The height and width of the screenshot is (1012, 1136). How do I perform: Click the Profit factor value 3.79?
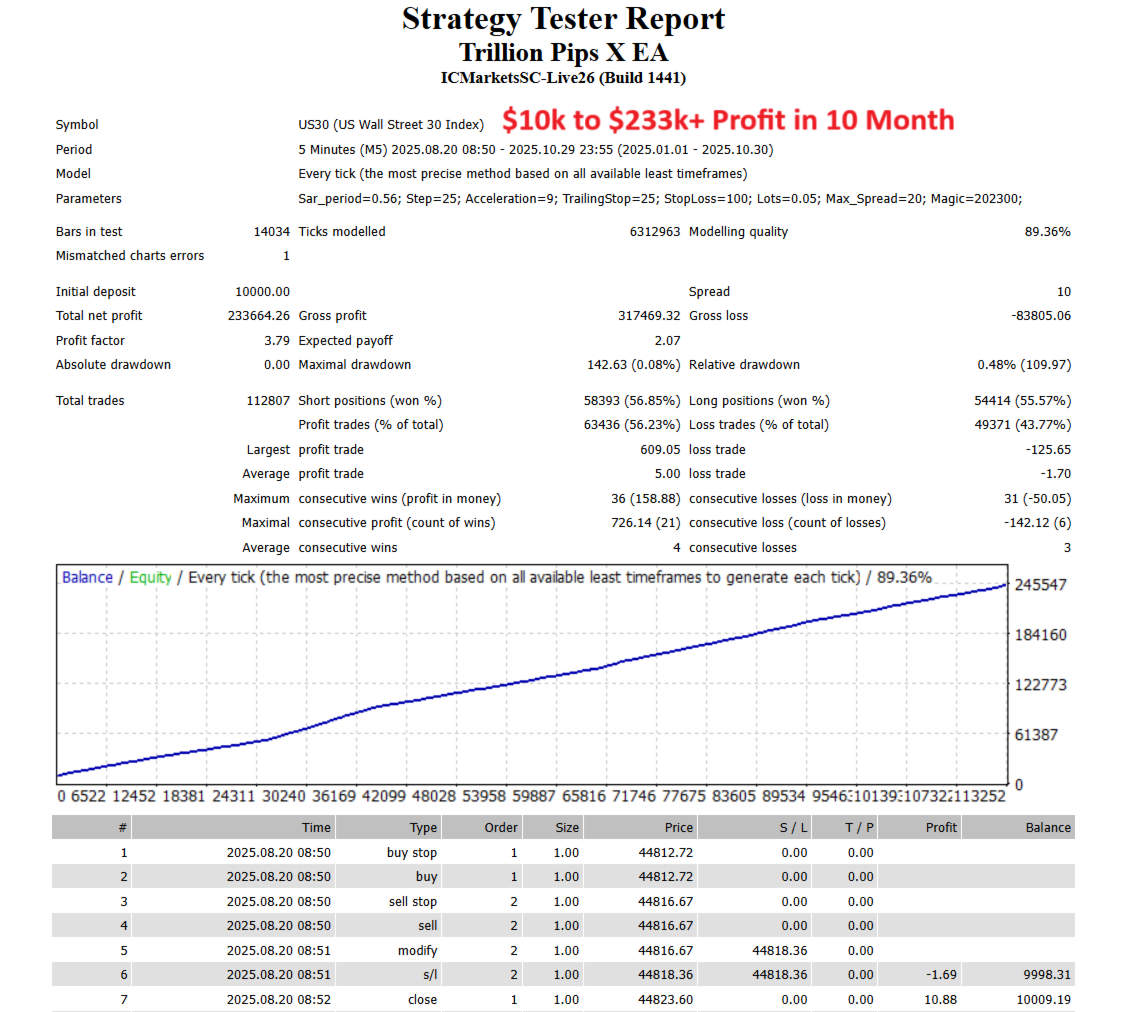277,340
